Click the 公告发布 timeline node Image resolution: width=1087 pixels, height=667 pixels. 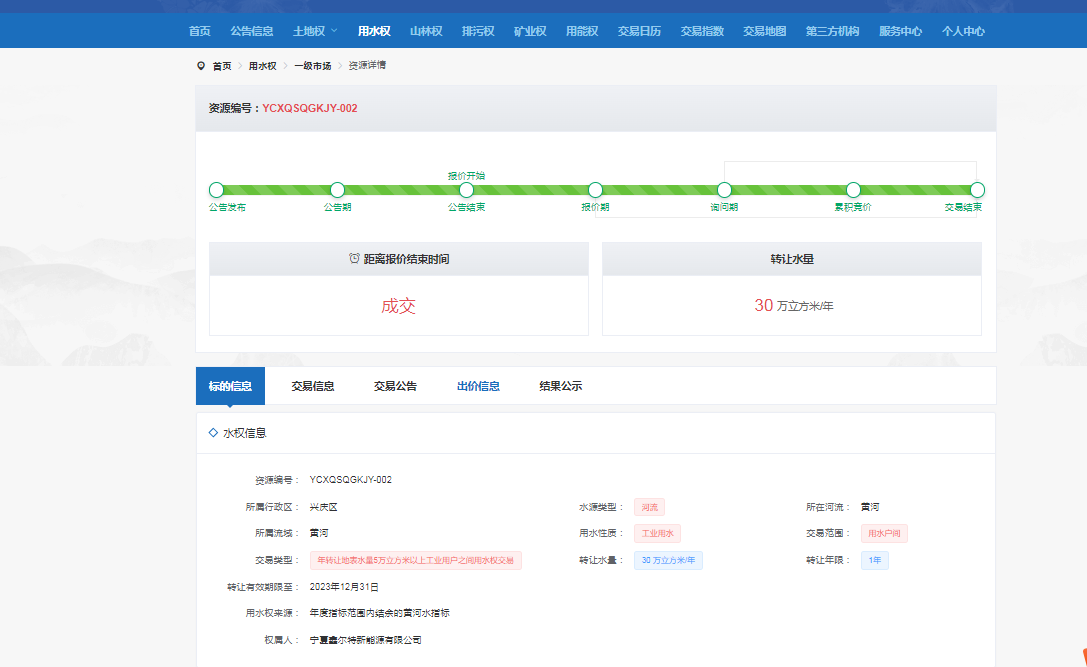point(217,190)
